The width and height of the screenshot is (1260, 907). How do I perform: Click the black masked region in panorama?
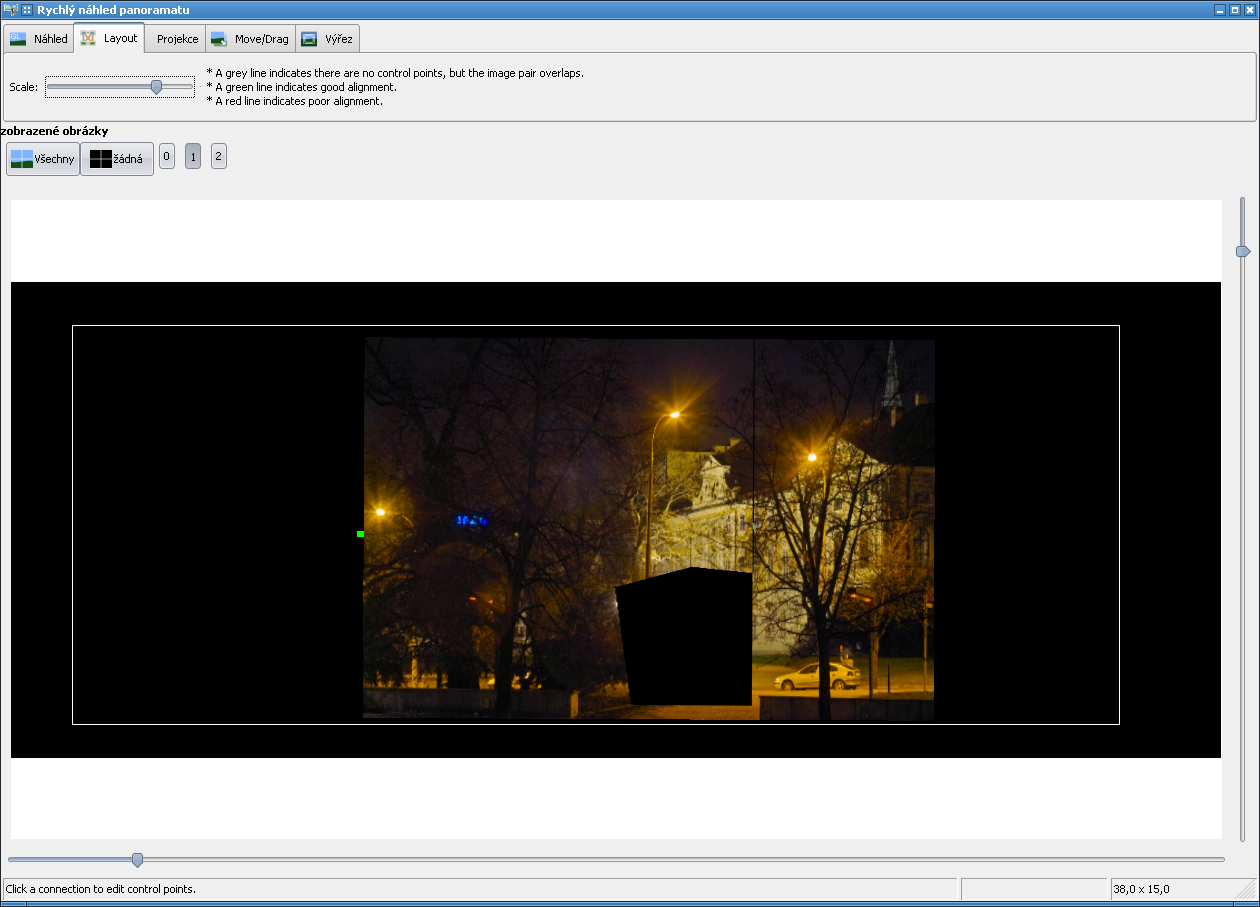pyautogui.click(x=686, y=637)
